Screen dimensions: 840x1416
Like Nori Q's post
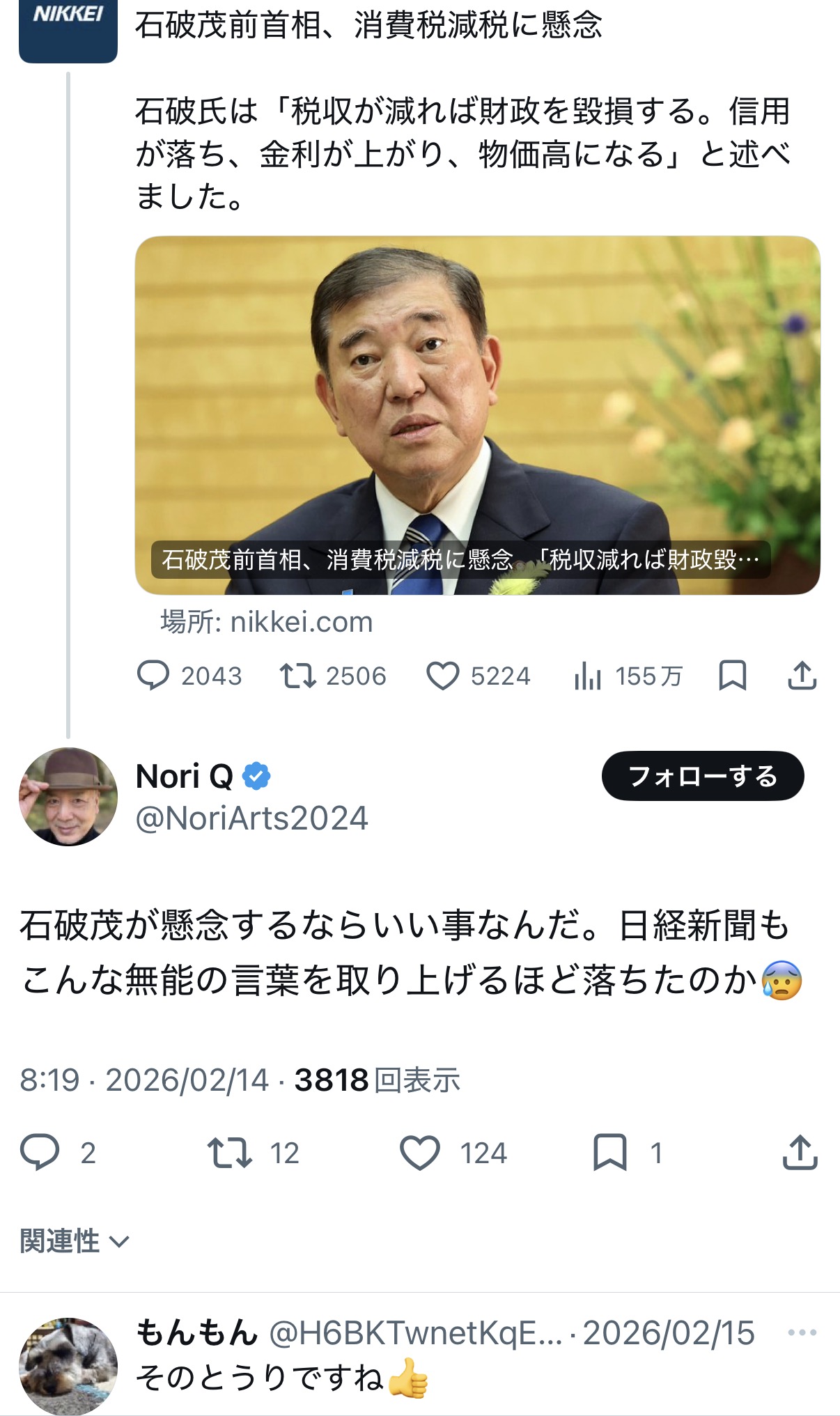pyautogui.click(x=420, y=1153)
